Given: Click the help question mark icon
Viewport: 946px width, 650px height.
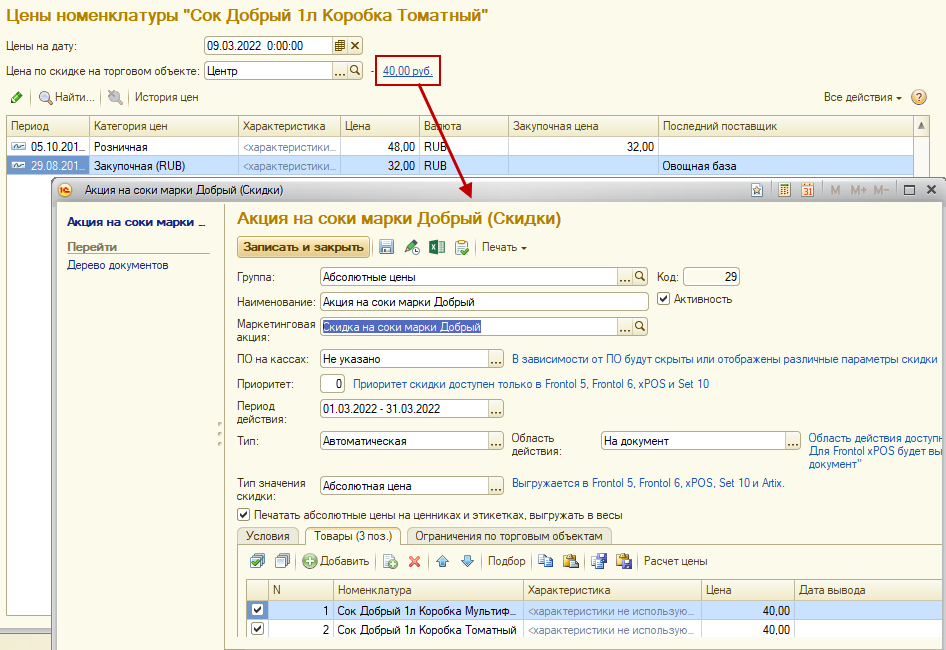Looking at the screenshot, I should [x=919, y=97].
